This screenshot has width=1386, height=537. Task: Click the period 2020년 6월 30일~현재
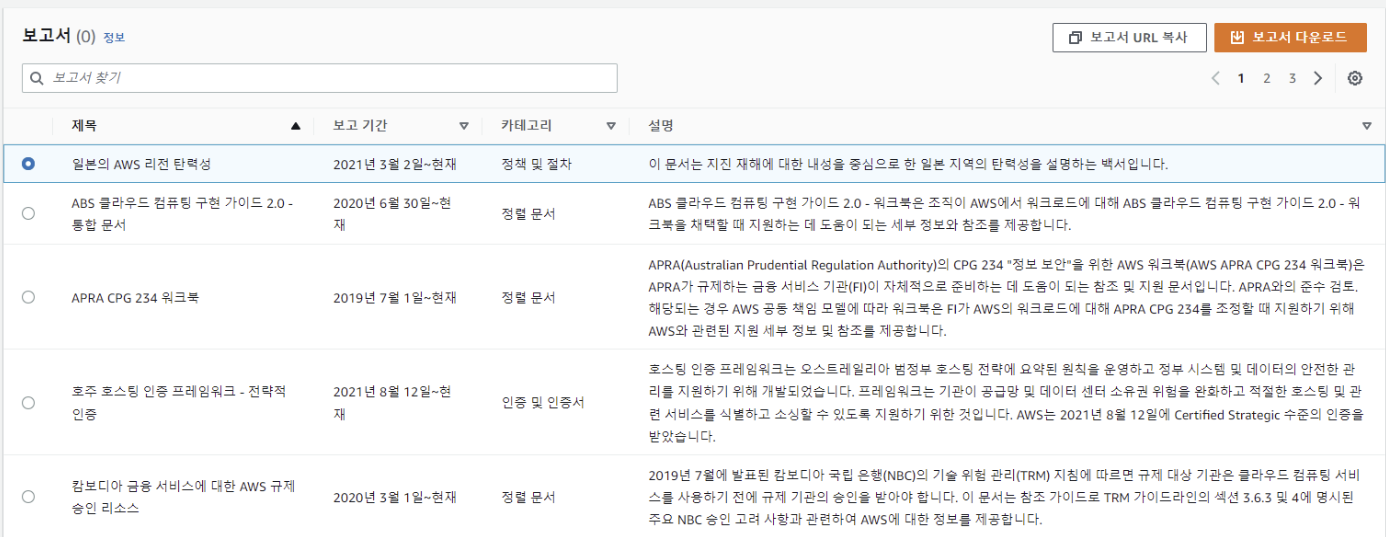tap(392, 213)
